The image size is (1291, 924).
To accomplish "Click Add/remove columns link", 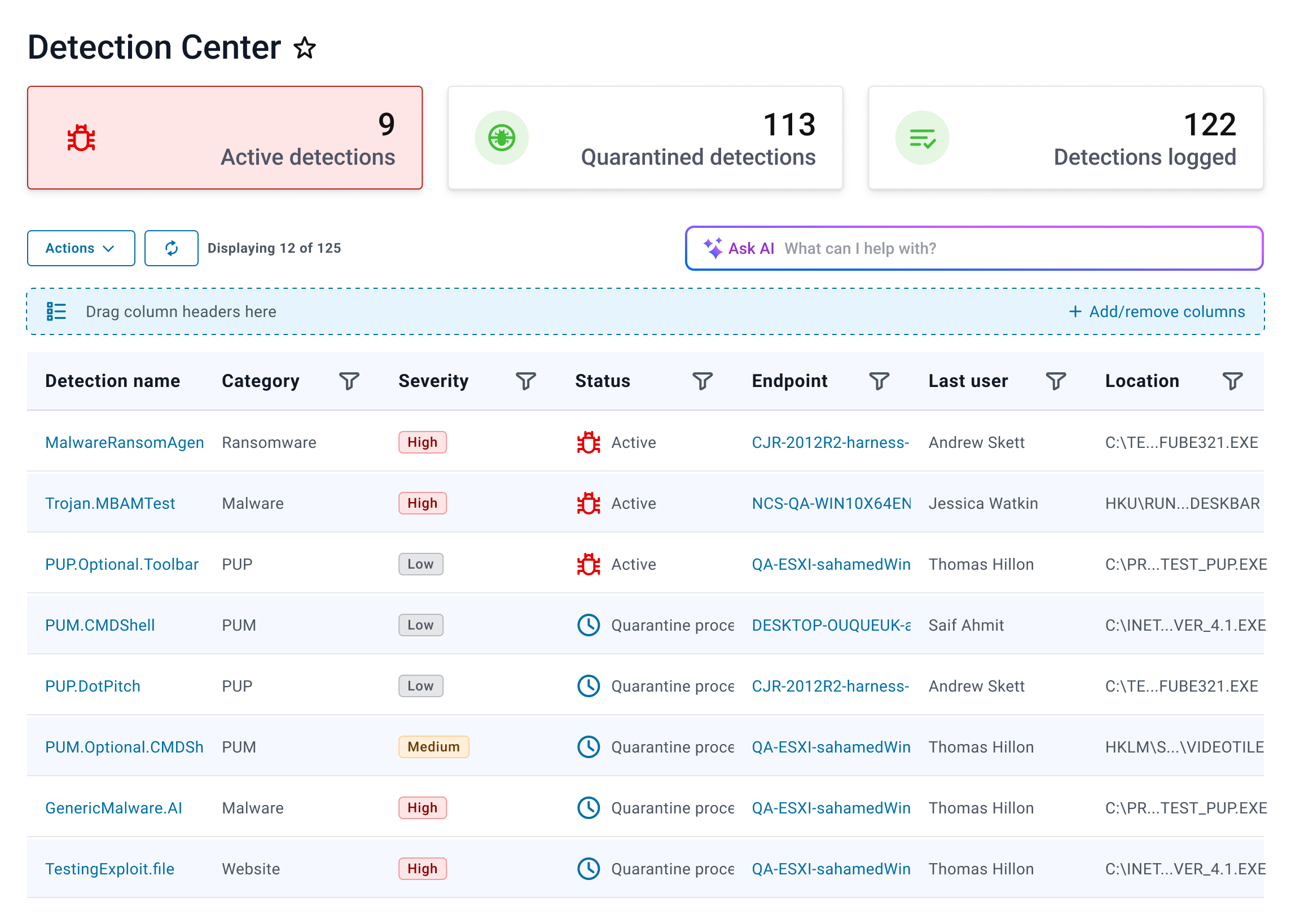I will pyautogui.click(x=1157, y=311).
